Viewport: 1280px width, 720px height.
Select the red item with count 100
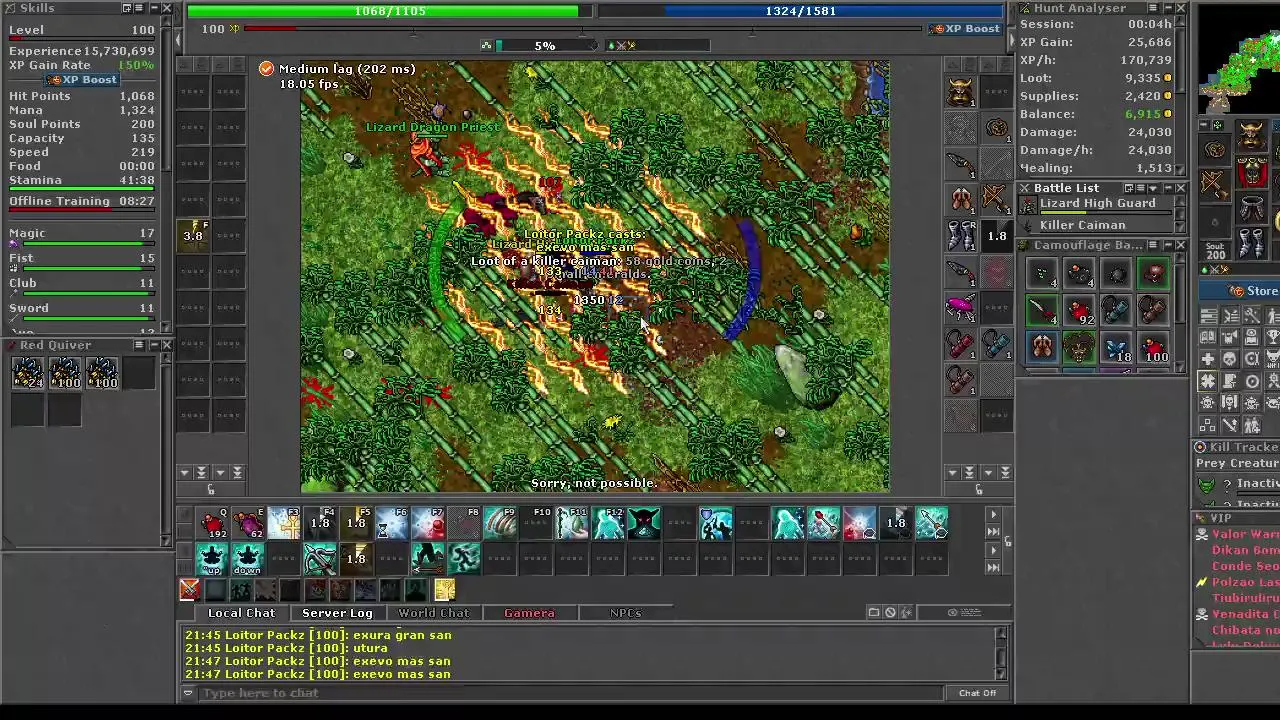pyautogui.click(x=1153, y=347)
